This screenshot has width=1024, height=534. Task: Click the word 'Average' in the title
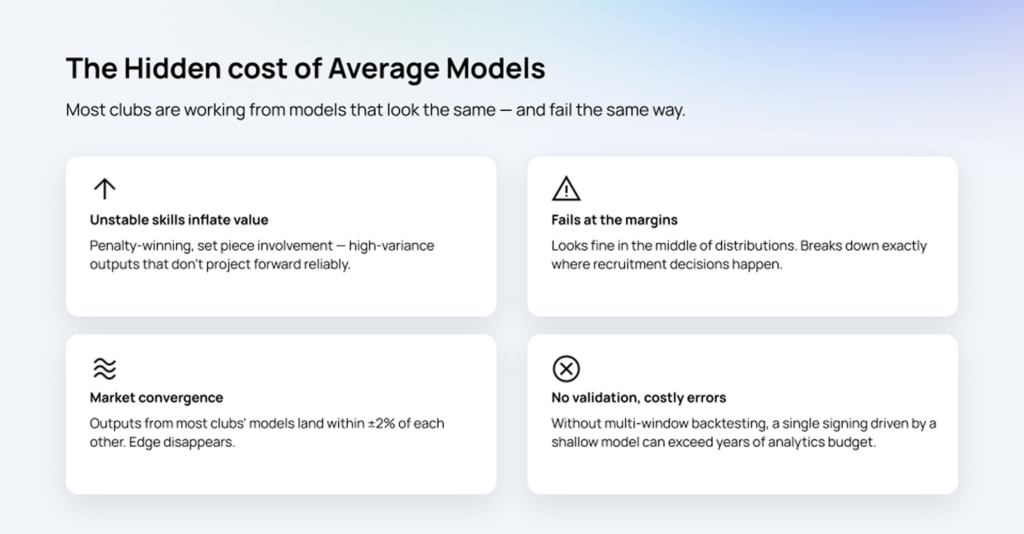coord(384,69)
